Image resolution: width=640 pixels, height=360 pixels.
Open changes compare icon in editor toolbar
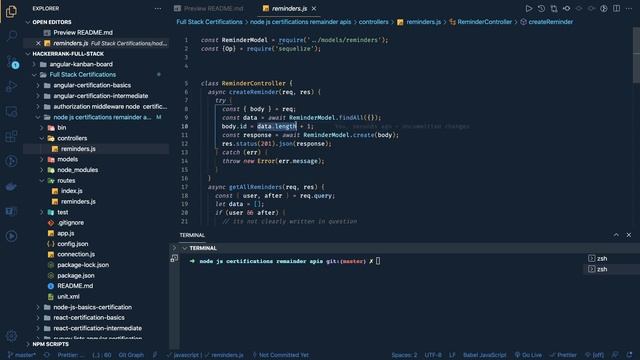(554, 8)
